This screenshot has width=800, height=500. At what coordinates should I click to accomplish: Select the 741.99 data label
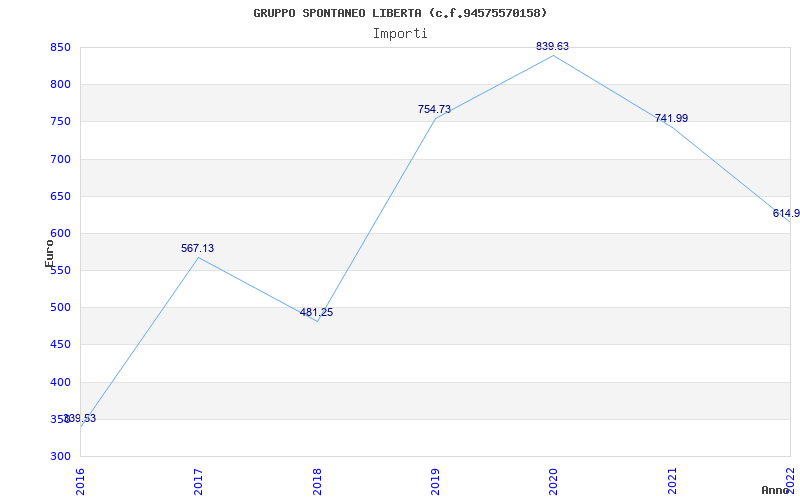tap(671, 118)
